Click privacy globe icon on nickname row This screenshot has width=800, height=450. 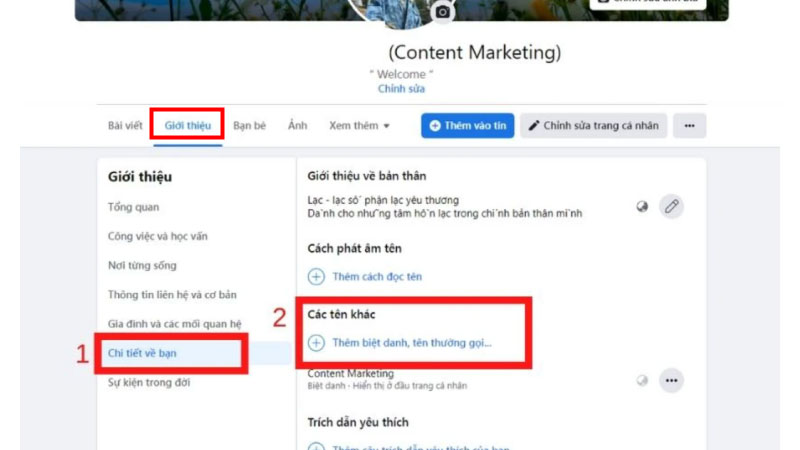[x=642, y=381]
